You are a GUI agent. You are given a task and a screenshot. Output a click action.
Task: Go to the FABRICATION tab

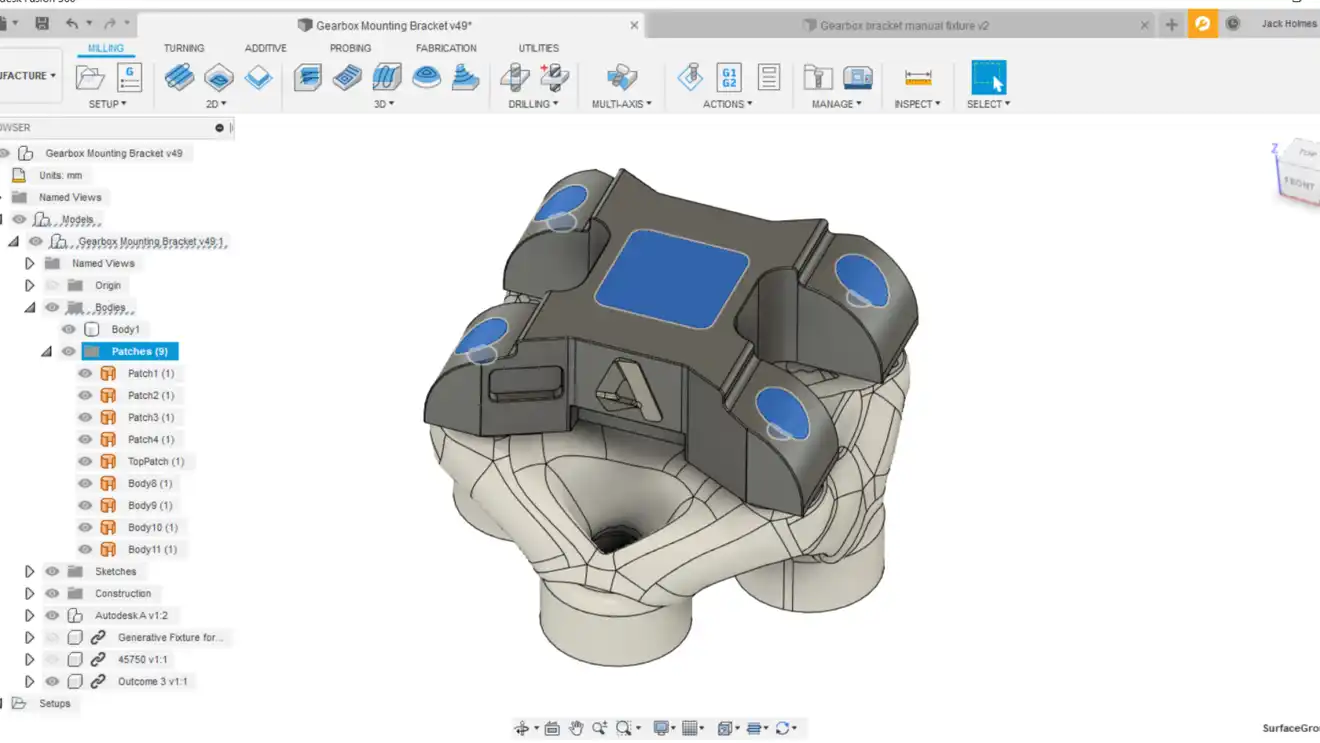point(446,48)
